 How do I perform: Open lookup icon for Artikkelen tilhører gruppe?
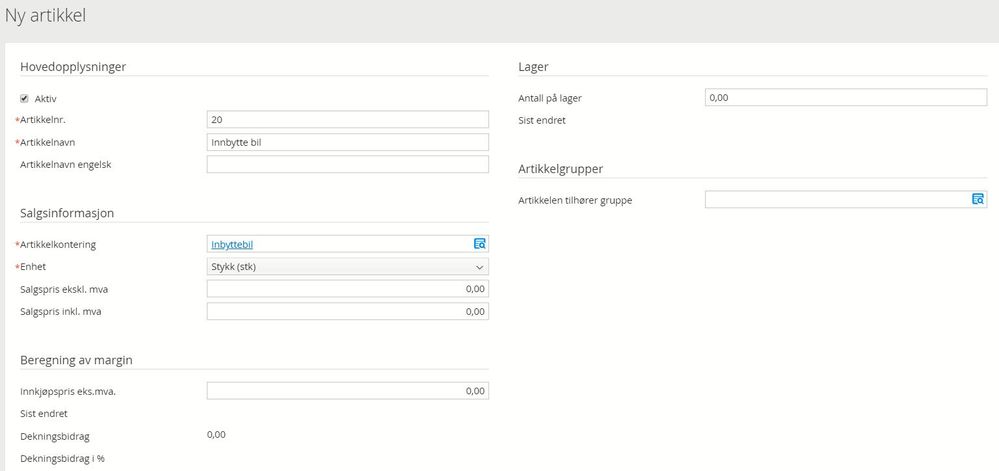[978, 200]
